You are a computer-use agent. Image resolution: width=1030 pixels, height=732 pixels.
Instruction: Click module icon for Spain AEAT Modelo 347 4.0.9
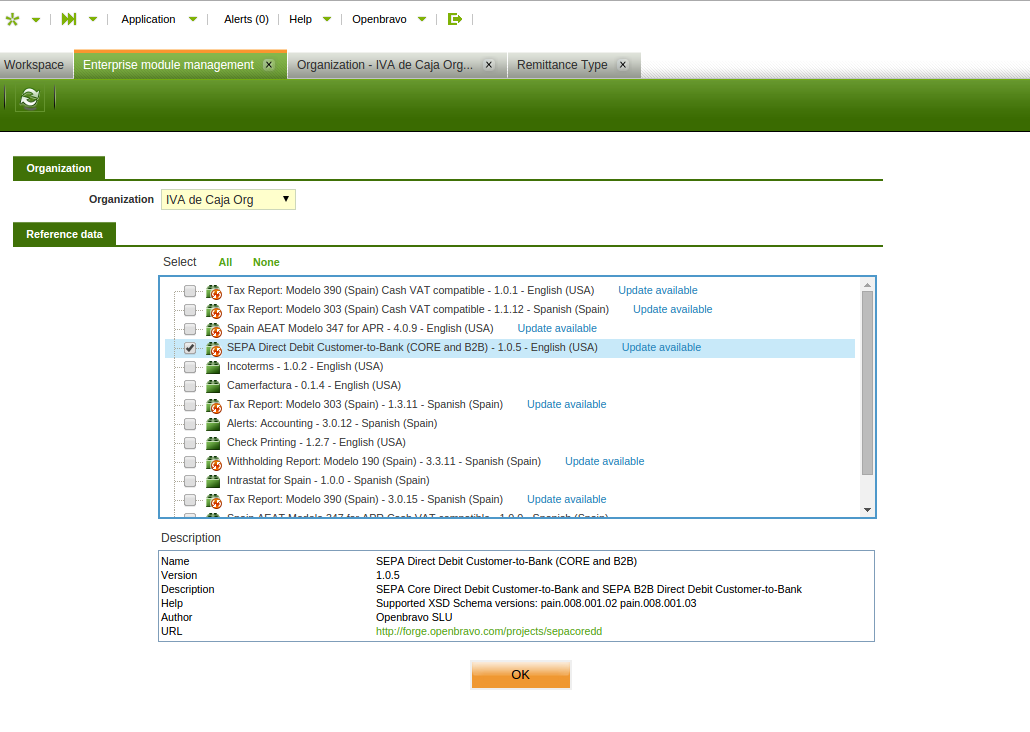213,329
